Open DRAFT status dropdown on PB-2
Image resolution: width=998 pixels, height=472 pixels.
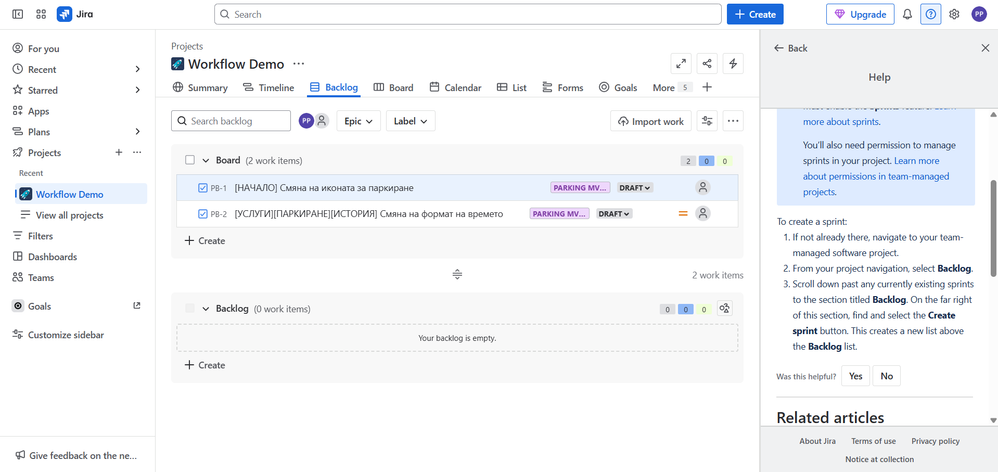[614, 214]
